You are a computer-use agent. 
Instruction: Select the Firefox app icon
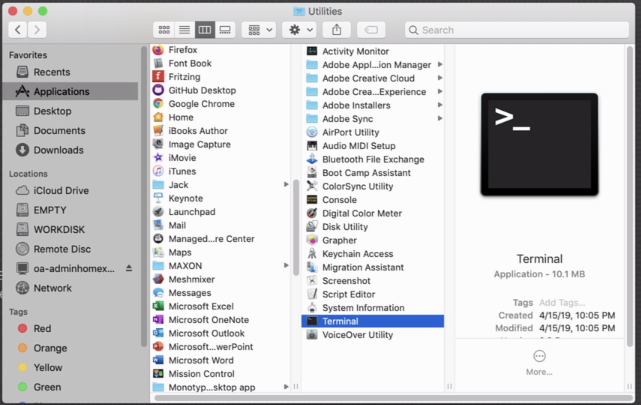tap(158, 49)
